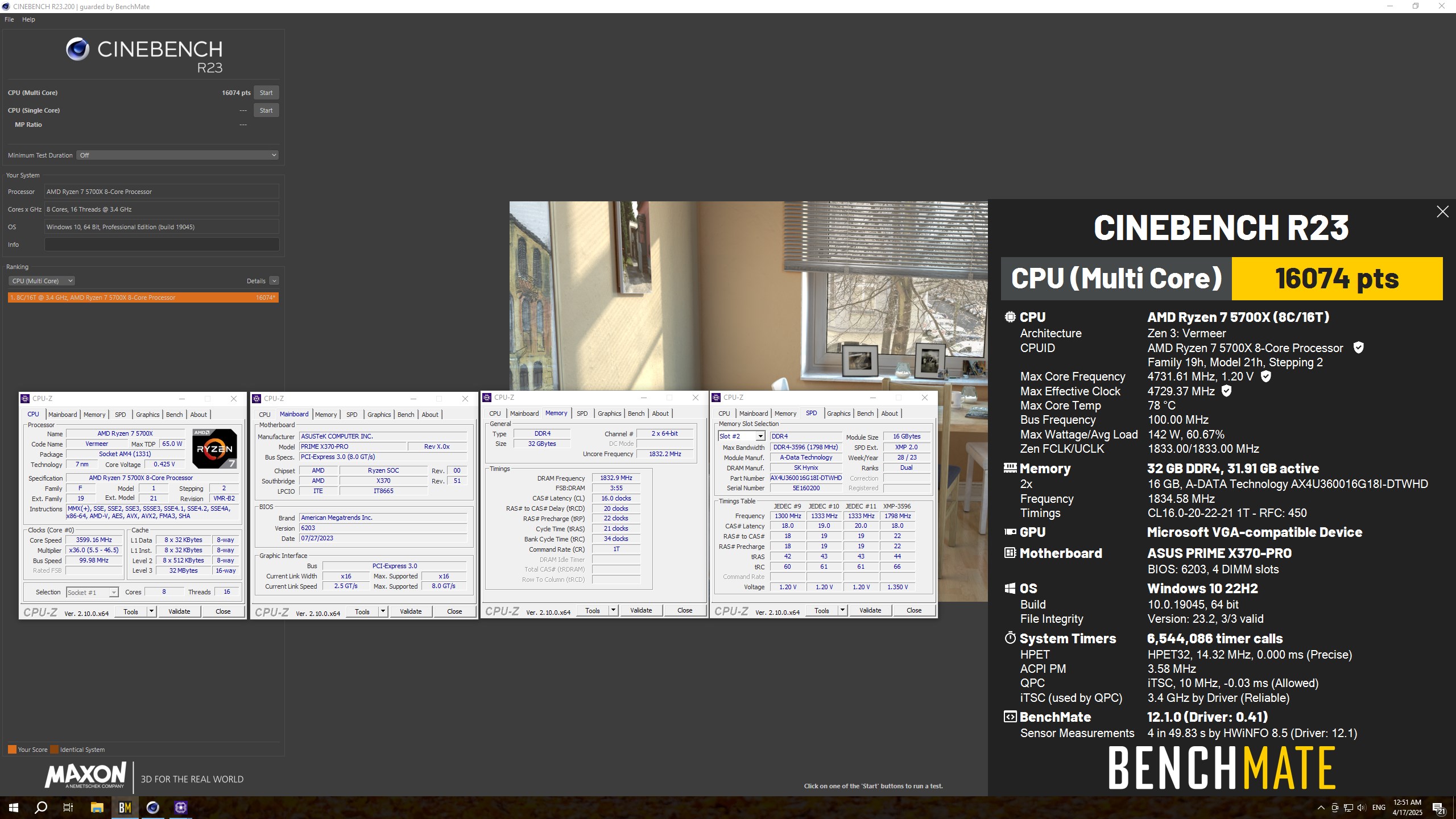
Task: Click the Processor name field in Cinebench
Action: (x=162, y=192)
